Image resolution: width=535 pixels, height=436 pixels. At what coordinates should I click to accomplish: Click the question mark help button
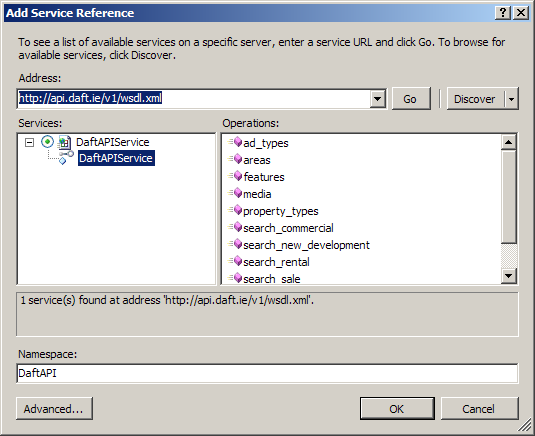click(x=503, y=13)
